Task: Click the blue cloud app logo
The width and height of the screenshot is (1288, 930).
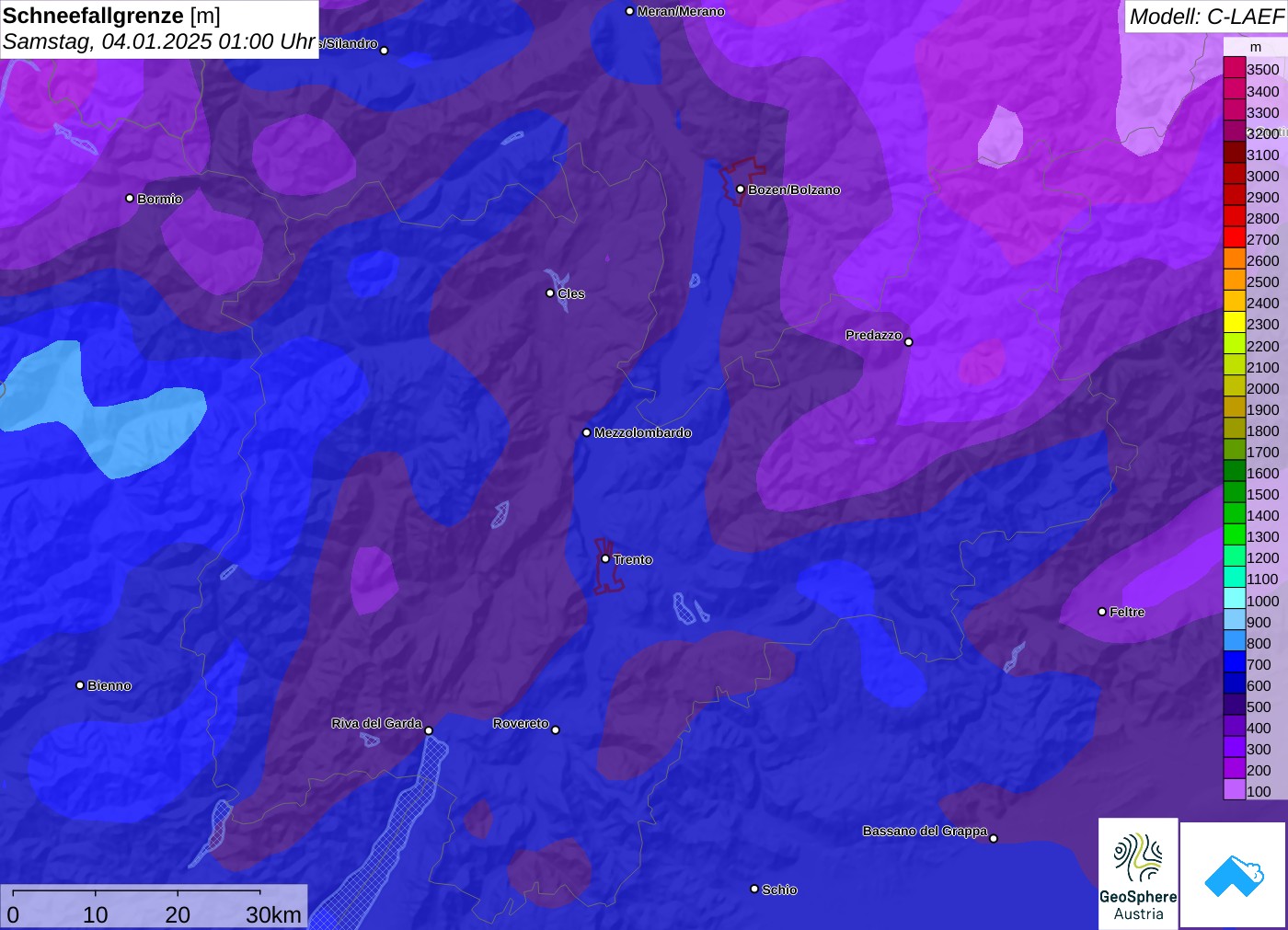Action: (x=1233, y=875)
